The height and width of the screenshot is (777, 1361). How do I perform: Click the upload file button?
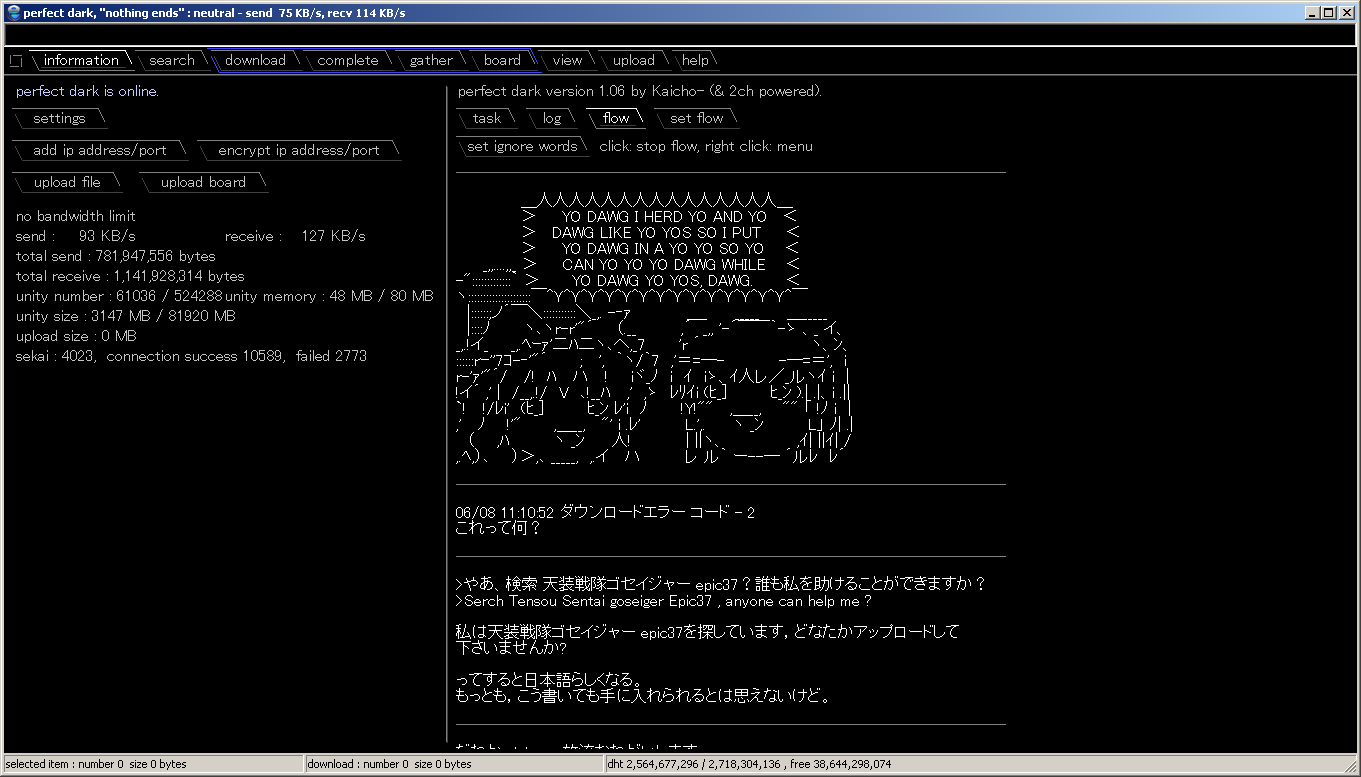pos(67,182)
